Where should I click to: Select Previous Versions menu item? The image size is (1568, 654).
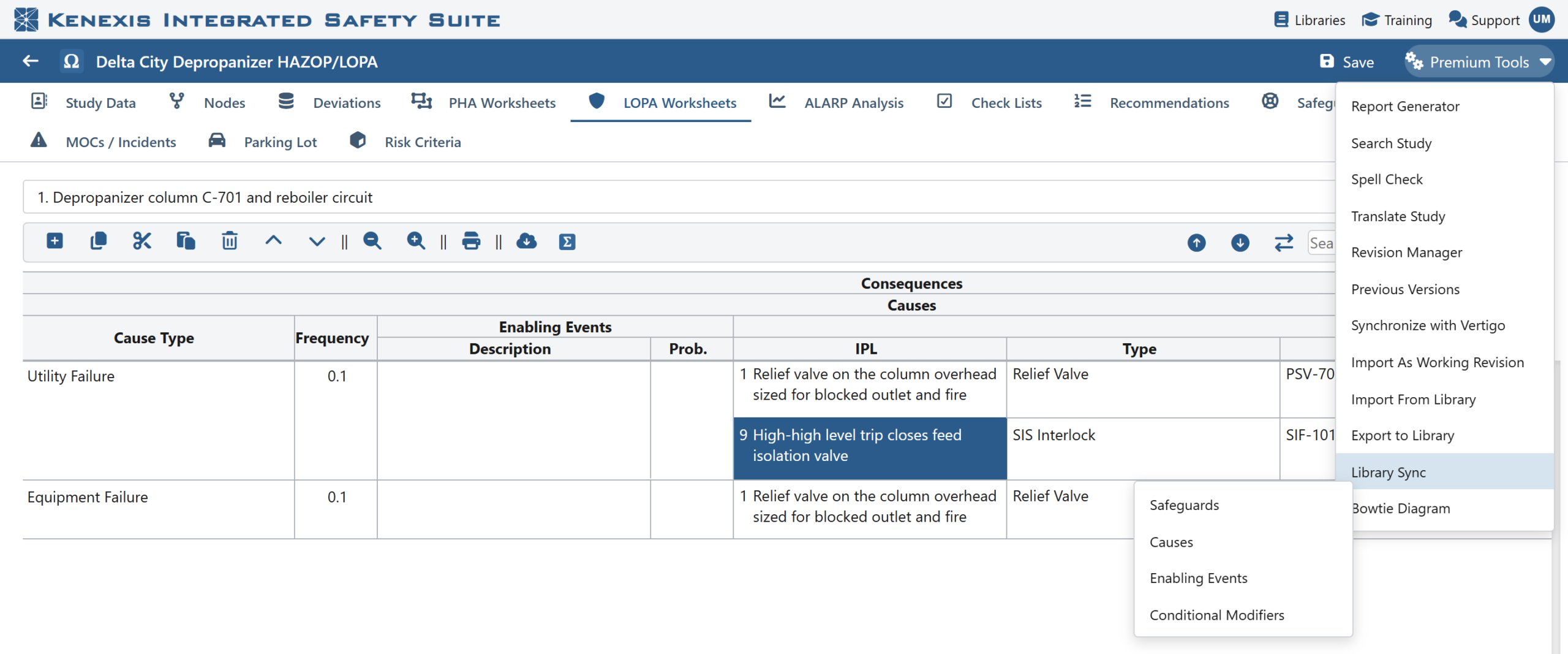pyautogui.click(x=1445, y=289)
